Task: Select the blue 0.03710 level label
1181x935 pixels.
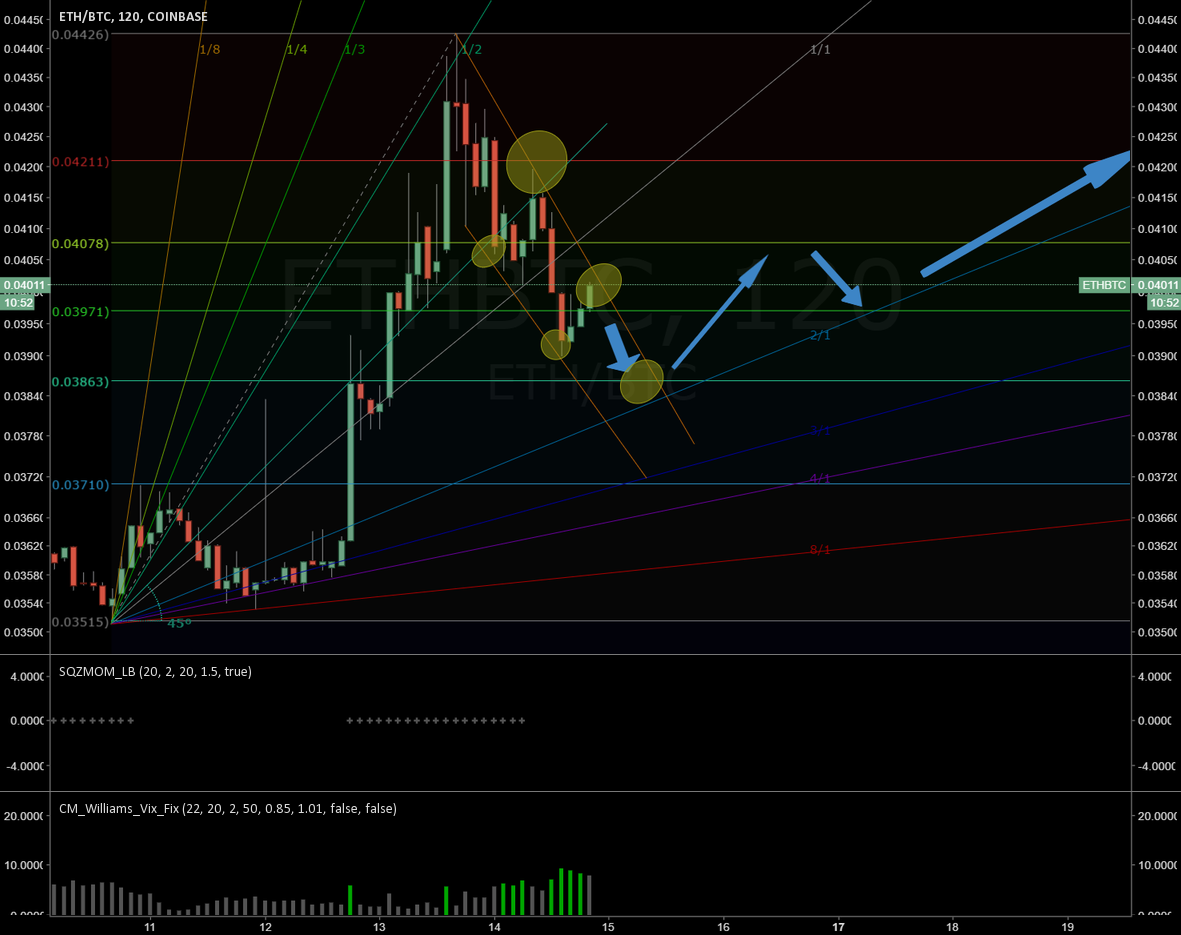Action: [81, 484]
